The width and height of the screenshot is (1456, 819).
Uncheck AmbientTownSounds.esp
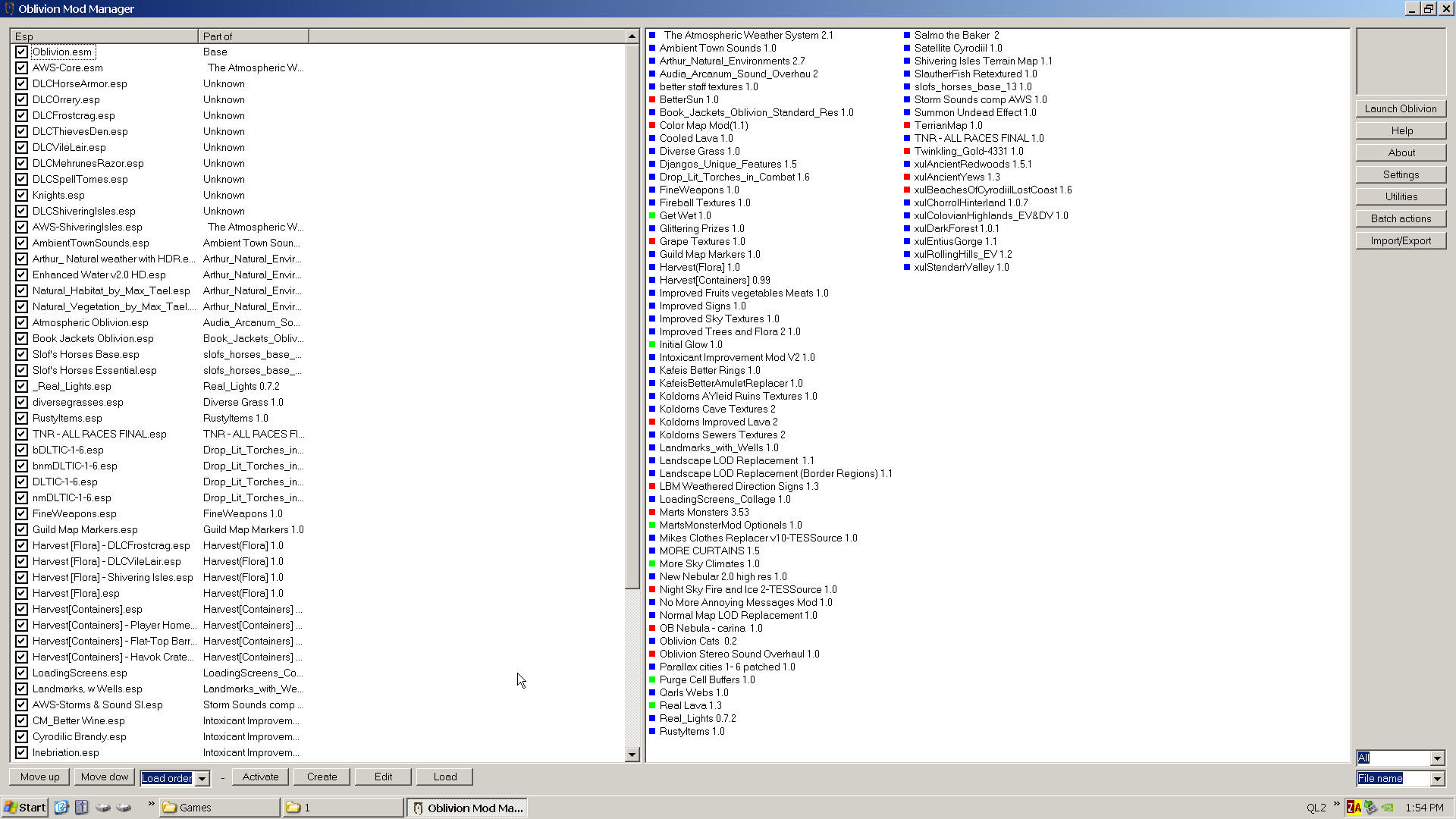[21, 243]
